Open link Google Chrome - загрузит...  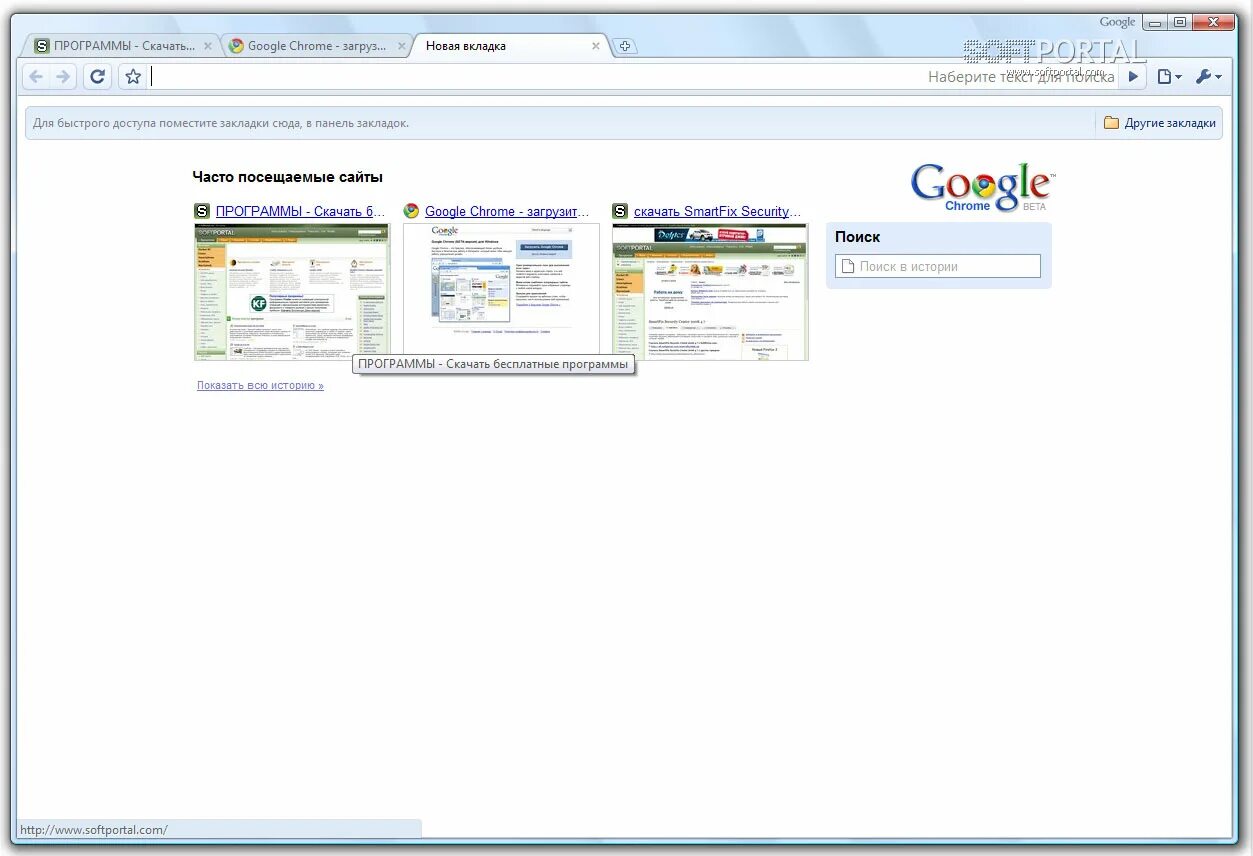click(507, 211)
